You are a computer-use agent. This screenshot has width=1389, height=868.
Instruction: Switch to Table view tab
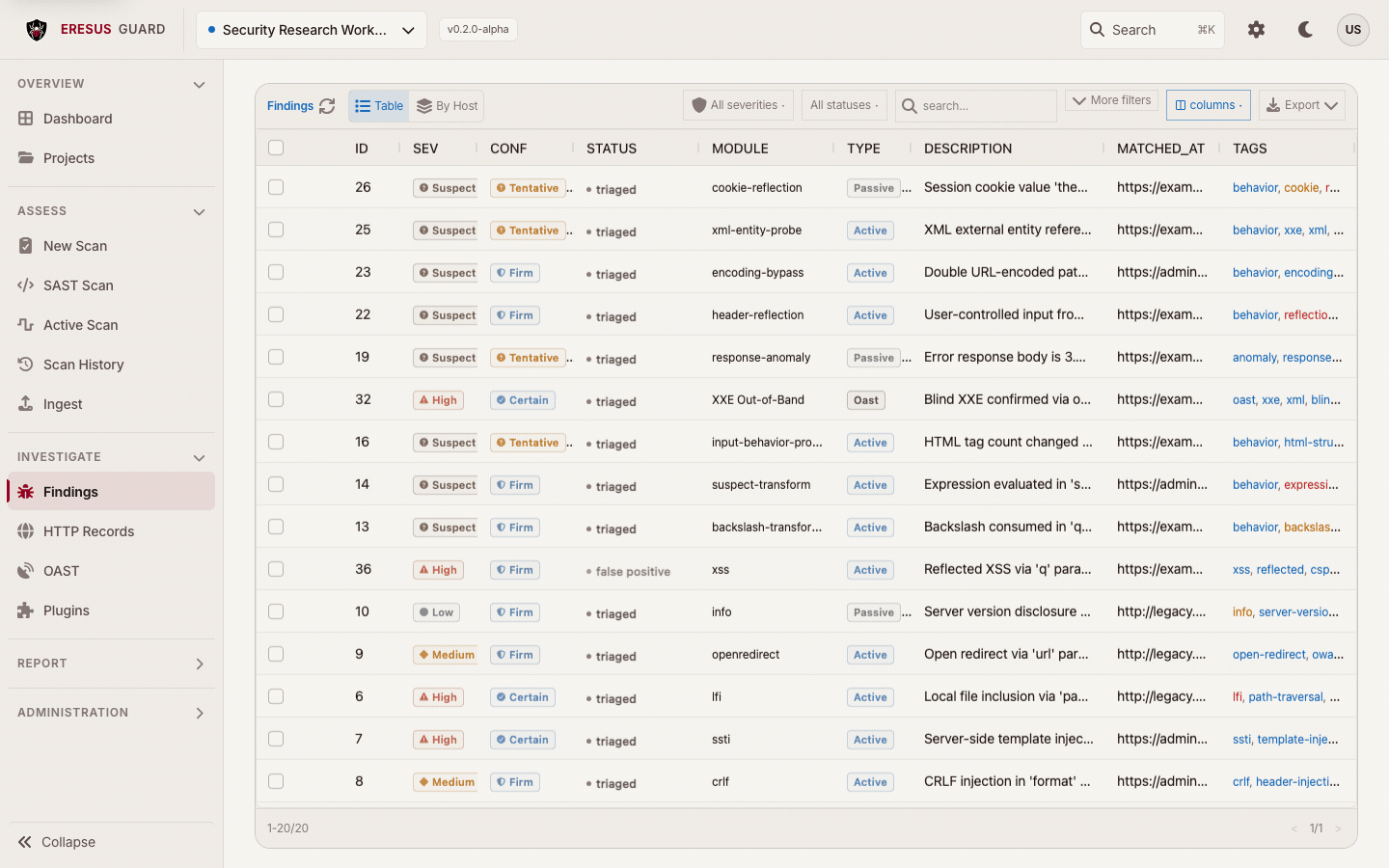[x=379, y=106]
